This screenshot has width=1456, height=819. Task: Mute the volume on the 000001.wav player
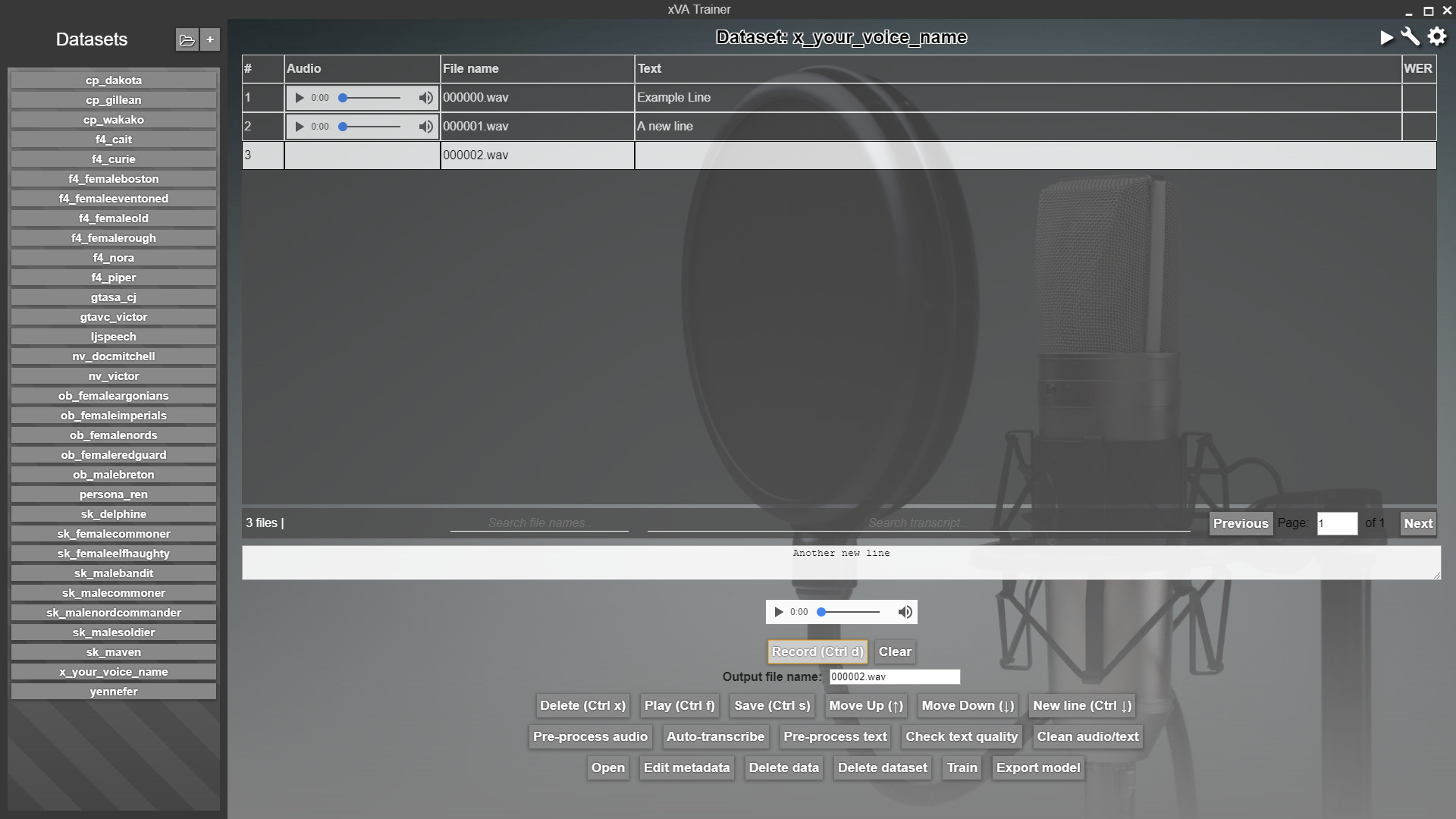point(425,127)
